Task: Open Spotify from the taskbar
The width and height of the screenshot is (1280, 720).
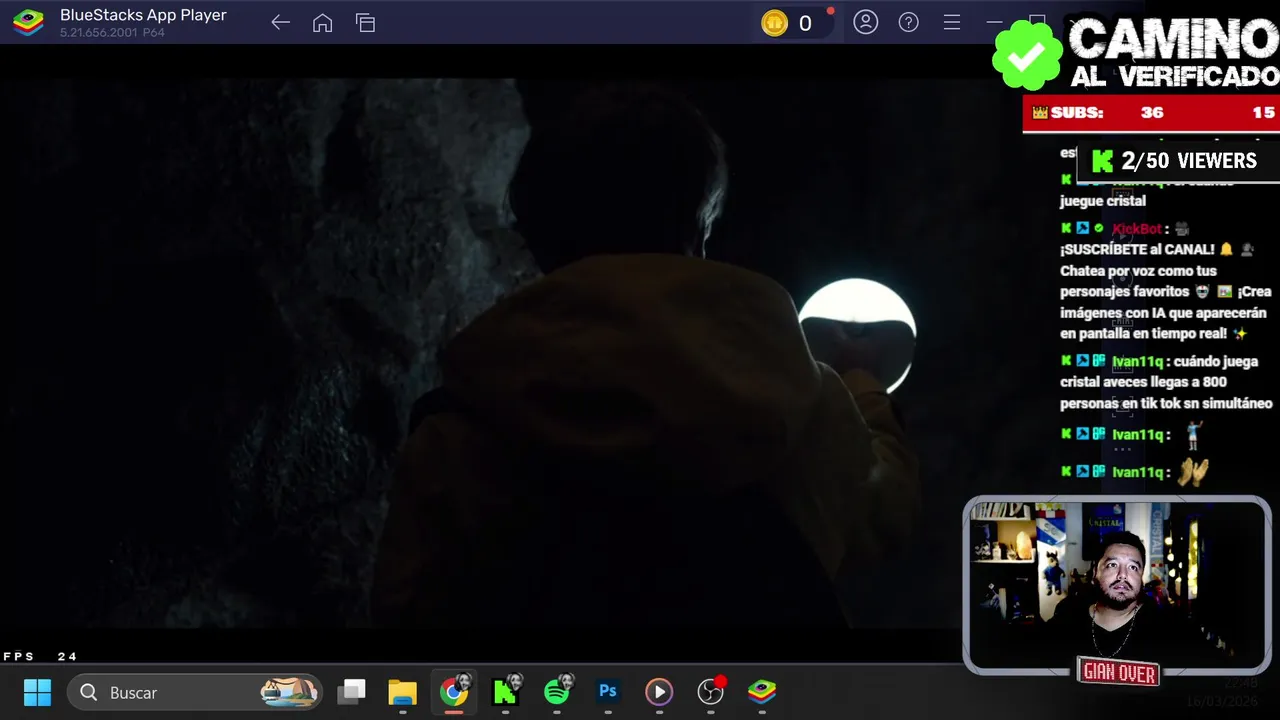Action: click(x=558, y=691)
